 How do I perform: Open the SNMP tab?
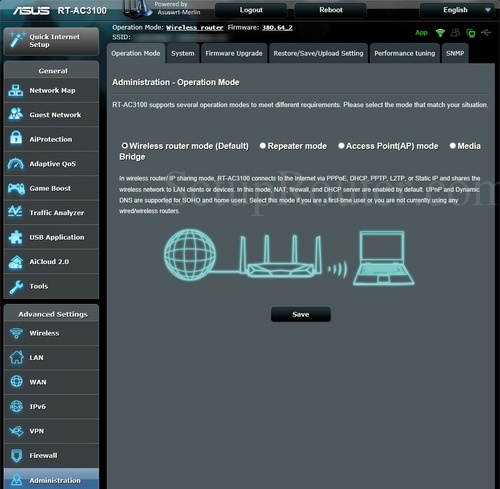pyautogui.click(x=455, y=53)
